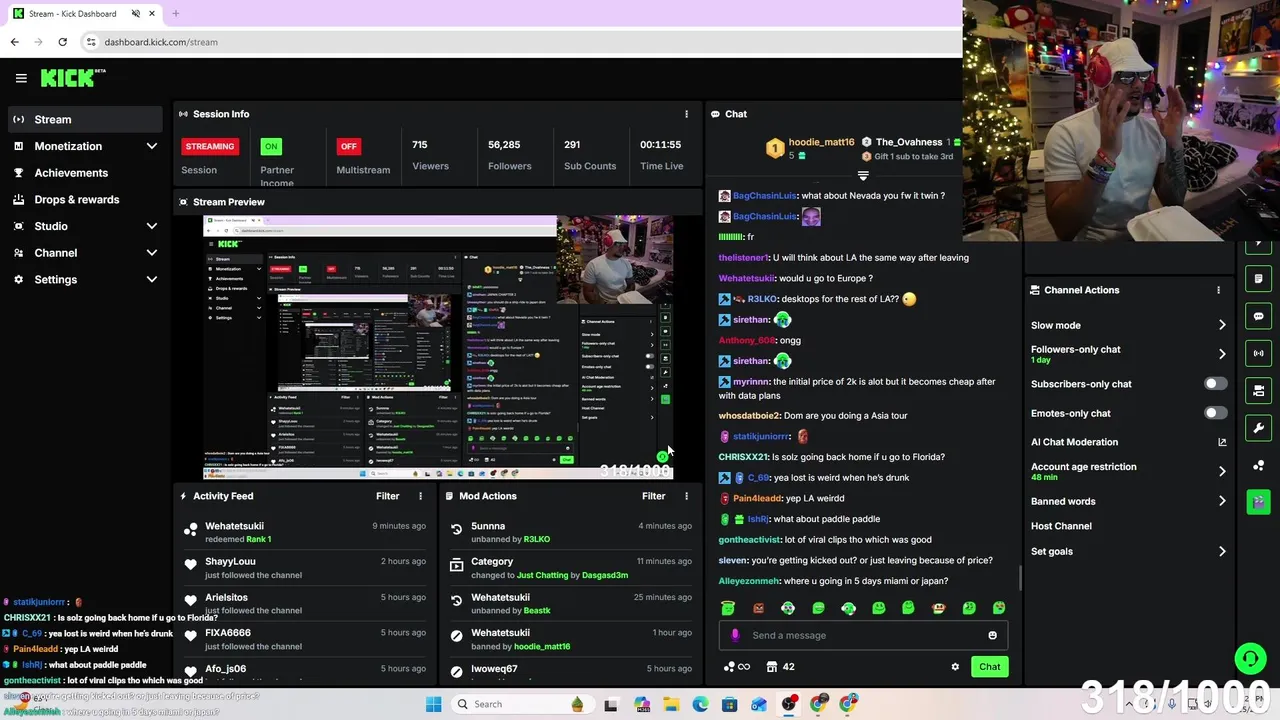Toggle Emotes-only chat switch
This screenshot has width=1280, height=720.
click(x=1215, y=413)
